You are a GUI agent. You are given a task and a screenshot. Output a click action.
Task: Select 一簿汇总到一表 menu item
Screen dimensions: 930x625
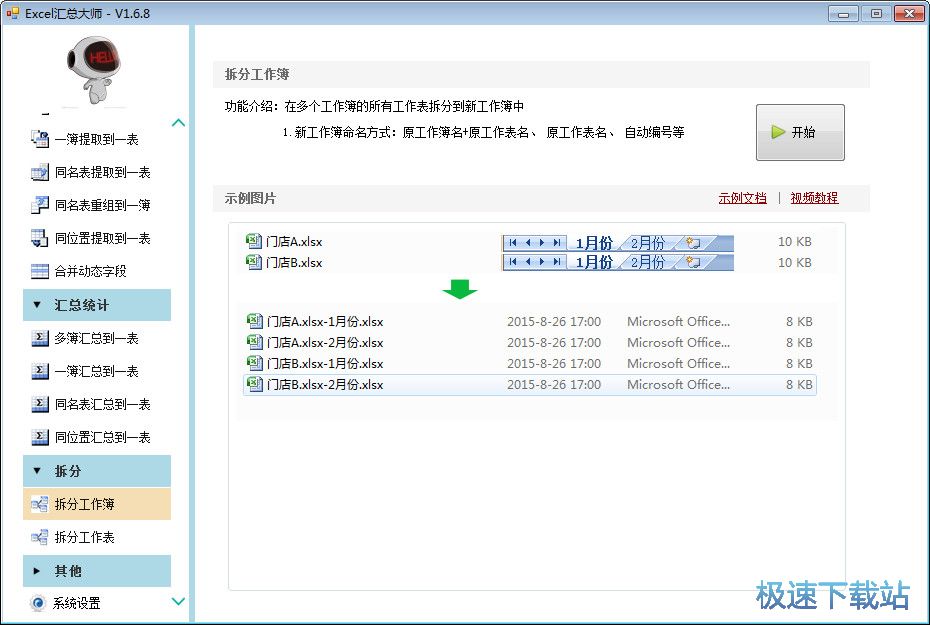click(96, 371)
